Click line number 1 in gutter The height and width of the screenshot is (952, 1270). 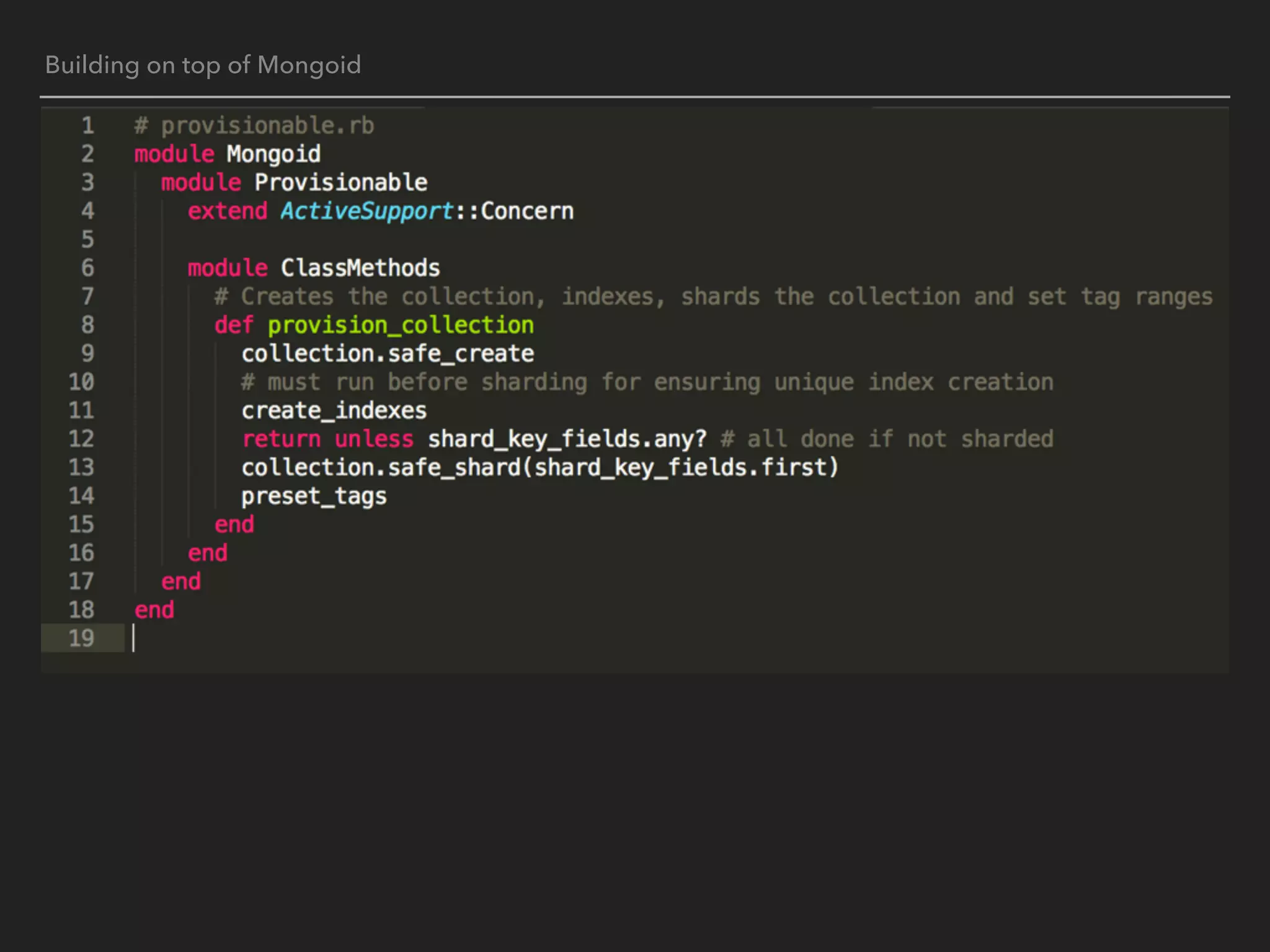[87, 126]
